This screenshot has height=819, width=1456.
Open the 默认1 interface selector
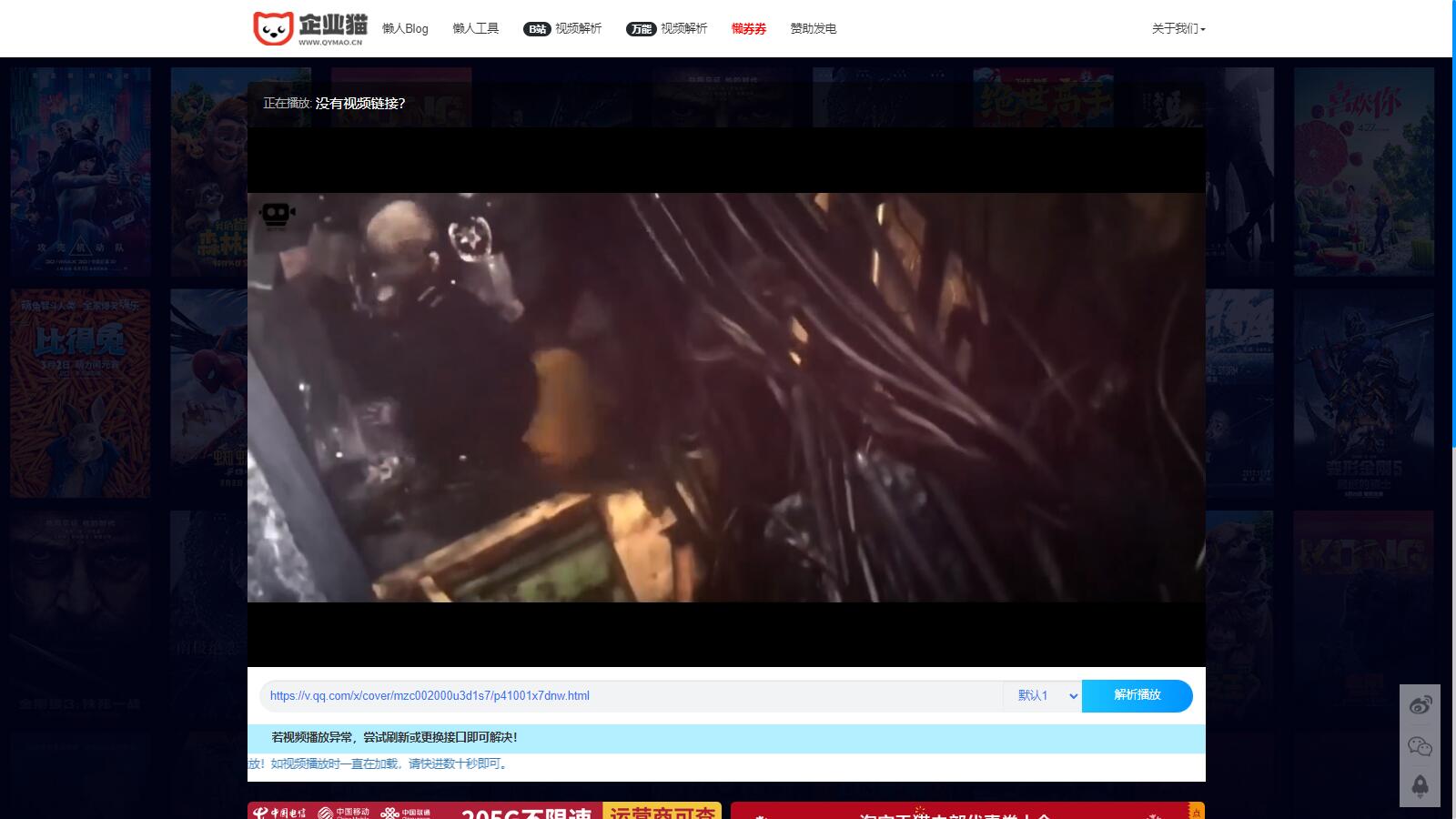(1043, 696)
